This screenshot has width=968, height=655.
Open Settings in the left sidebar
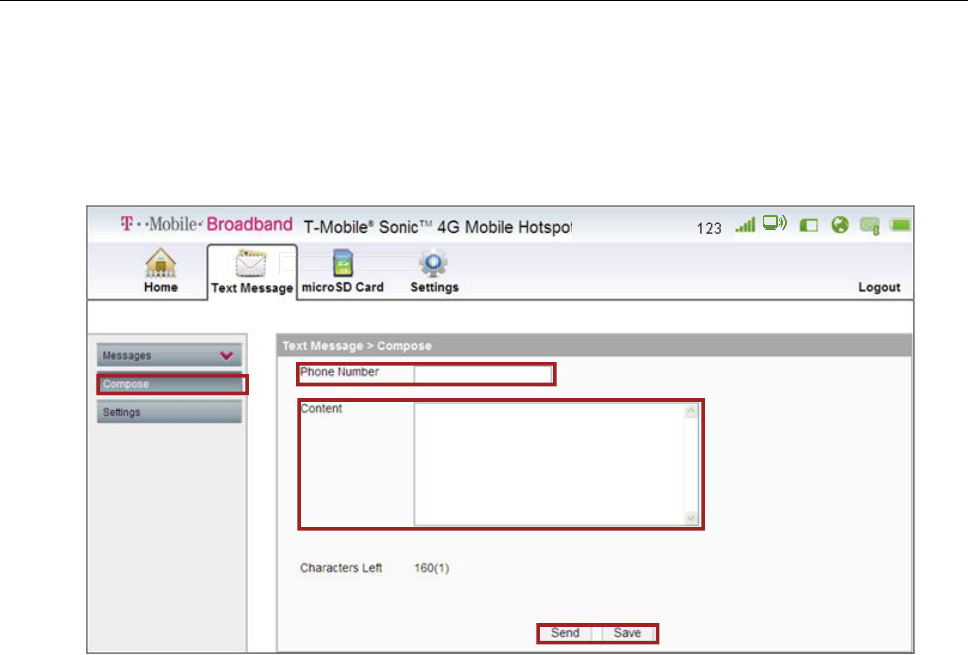[169, 412]
